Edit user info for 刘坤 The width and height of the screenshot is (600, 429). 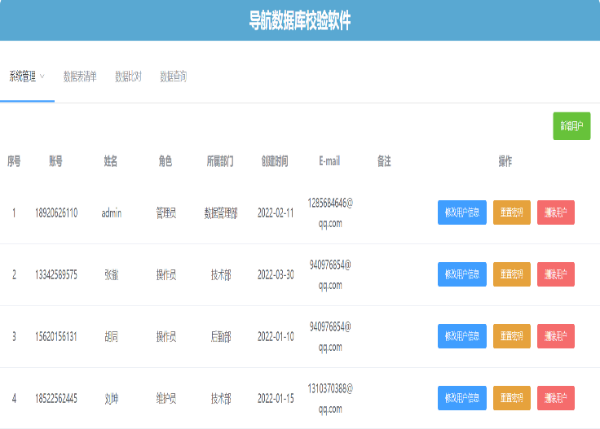(x=462, y=398)
